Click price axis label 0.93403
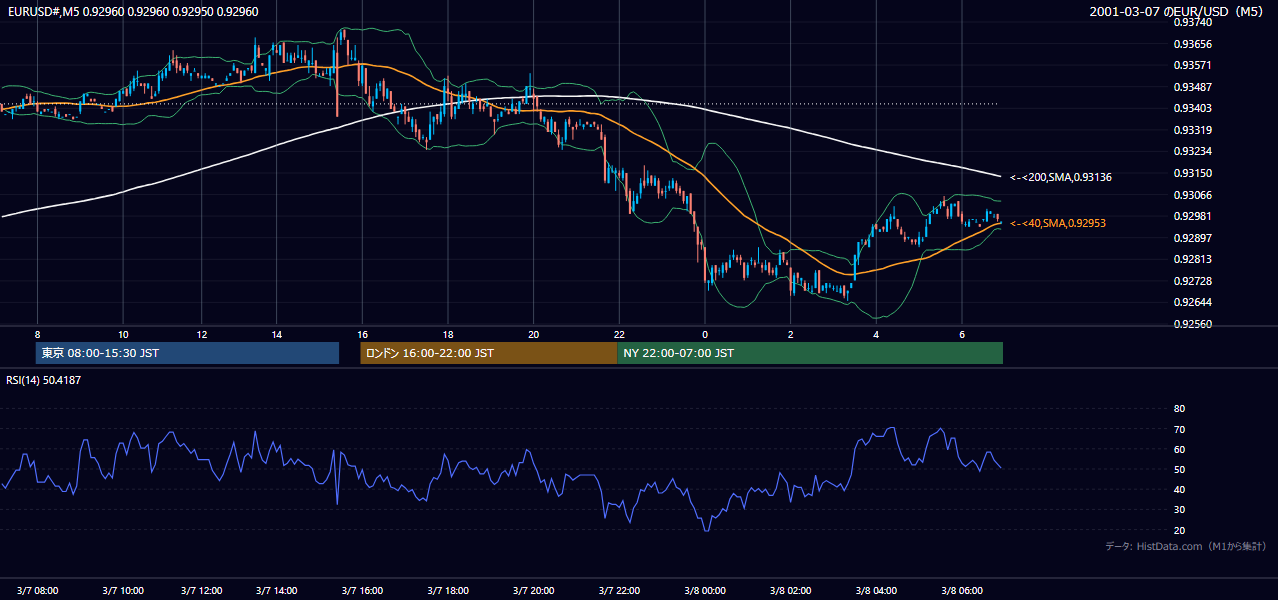Image resolution: width=1278 pixels, height=600 pixels. (x=1194, y=108)
